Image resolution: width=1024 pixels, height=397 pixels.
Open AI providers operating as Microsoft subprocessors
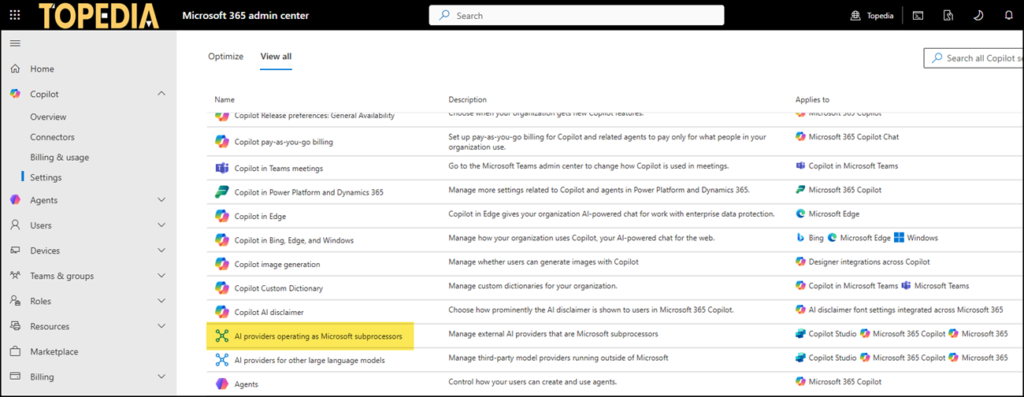pos(318,336)
